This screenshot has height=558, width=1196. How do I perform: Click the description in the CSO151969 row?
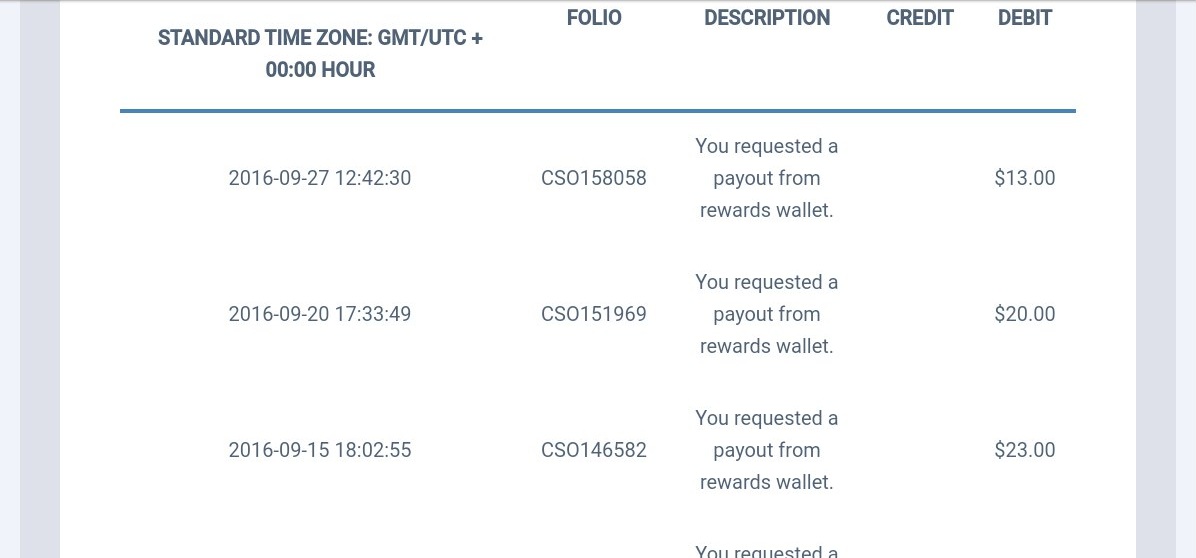(x=767, y=314)
